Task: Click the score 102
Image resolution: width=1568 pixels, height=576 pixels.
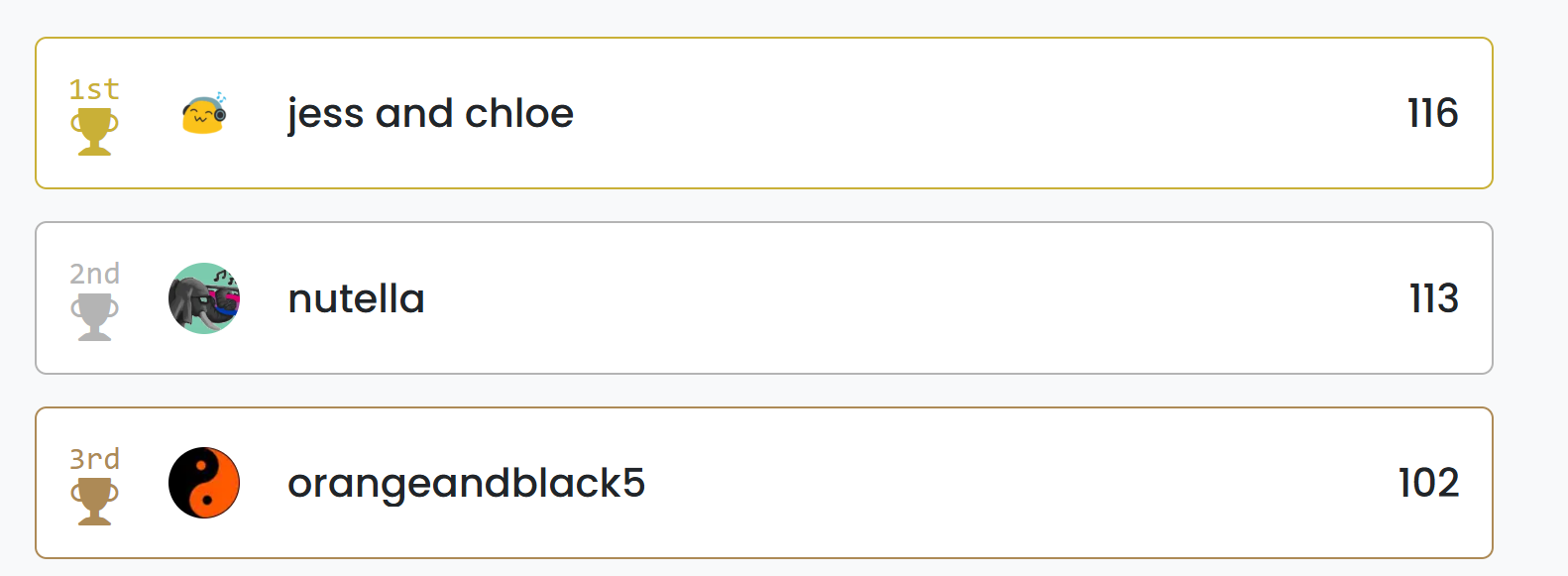Action: [1428, 483]
